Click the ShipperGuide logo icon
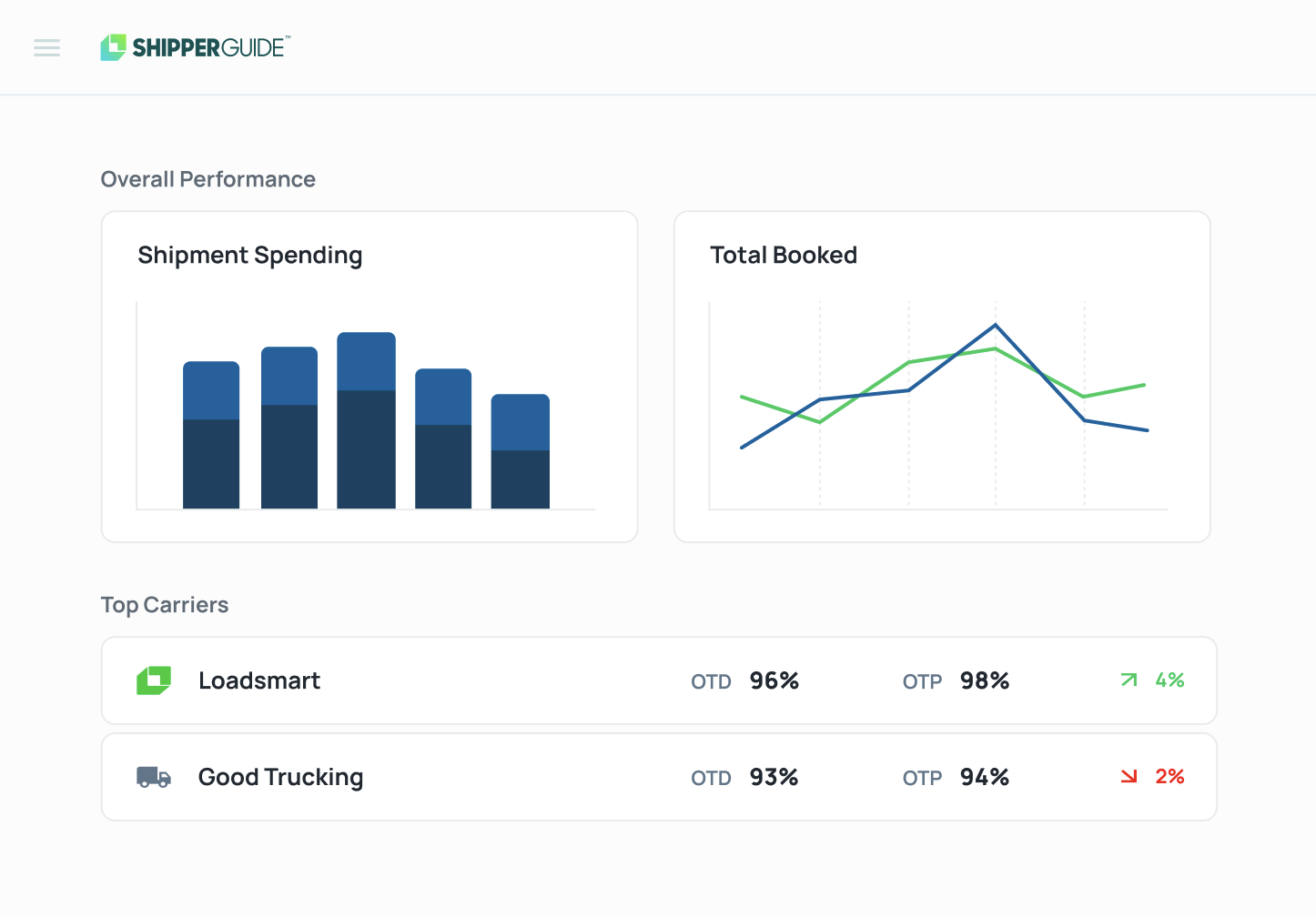 (113, 47)
